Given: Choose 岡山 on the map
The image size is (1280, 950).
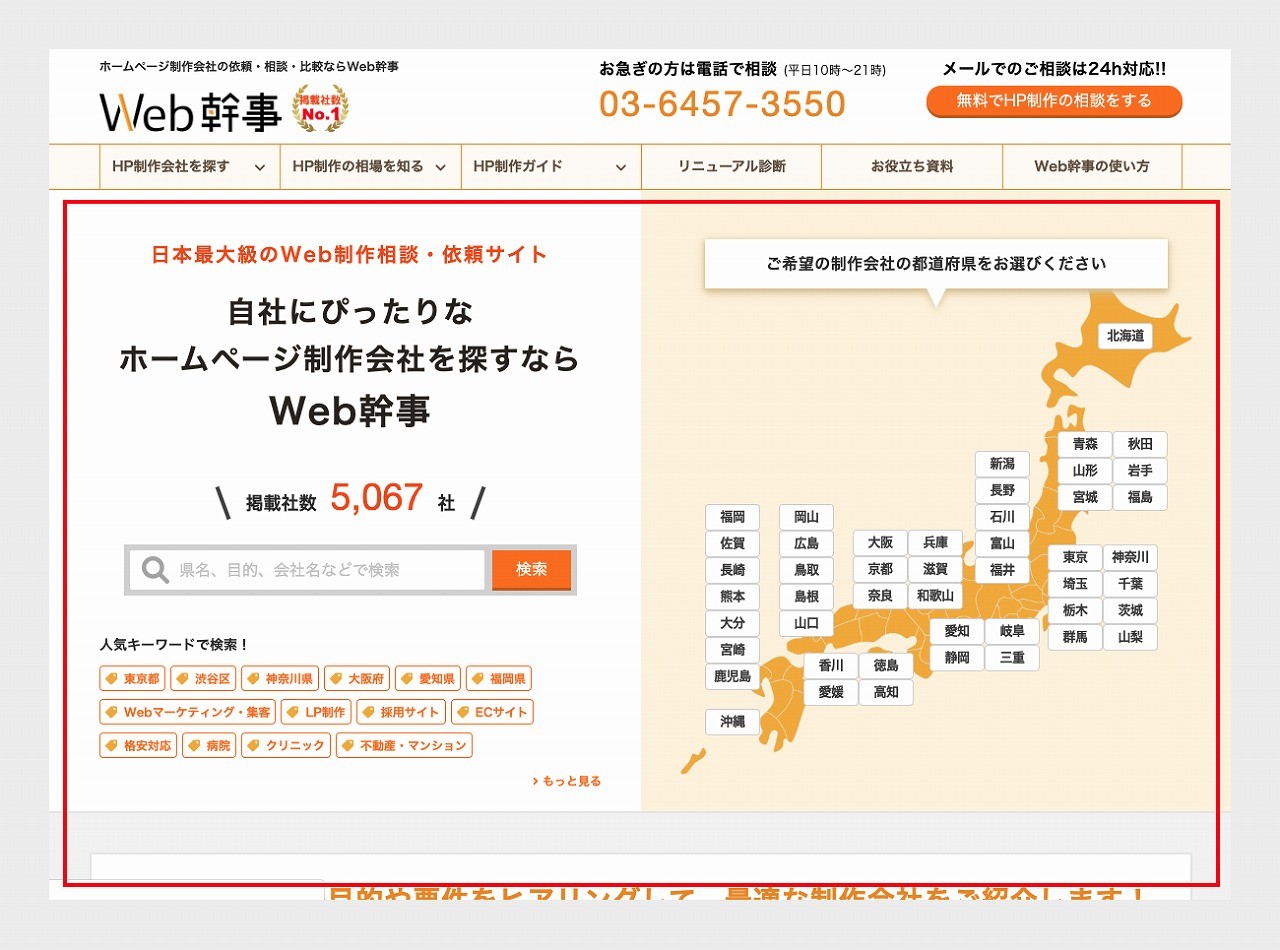Looking at the screenshot, I should [x=806, y=517].
